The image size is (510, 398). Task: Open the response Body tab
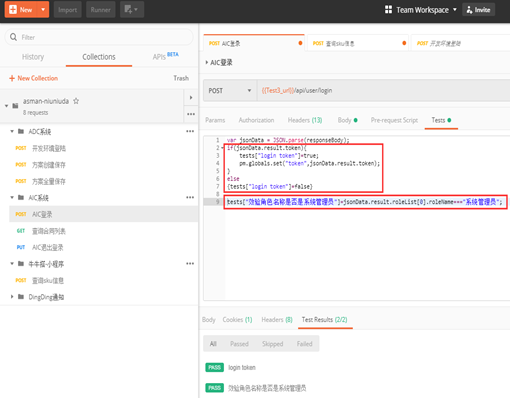pyautogui.click(x=209, y=320)
